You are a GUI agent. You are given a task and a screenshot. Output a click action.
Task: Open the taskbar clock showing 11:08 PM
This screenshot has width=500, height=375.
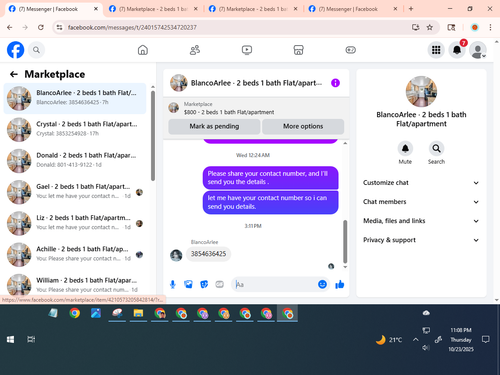pyautogui.click(x=461, y=340)
